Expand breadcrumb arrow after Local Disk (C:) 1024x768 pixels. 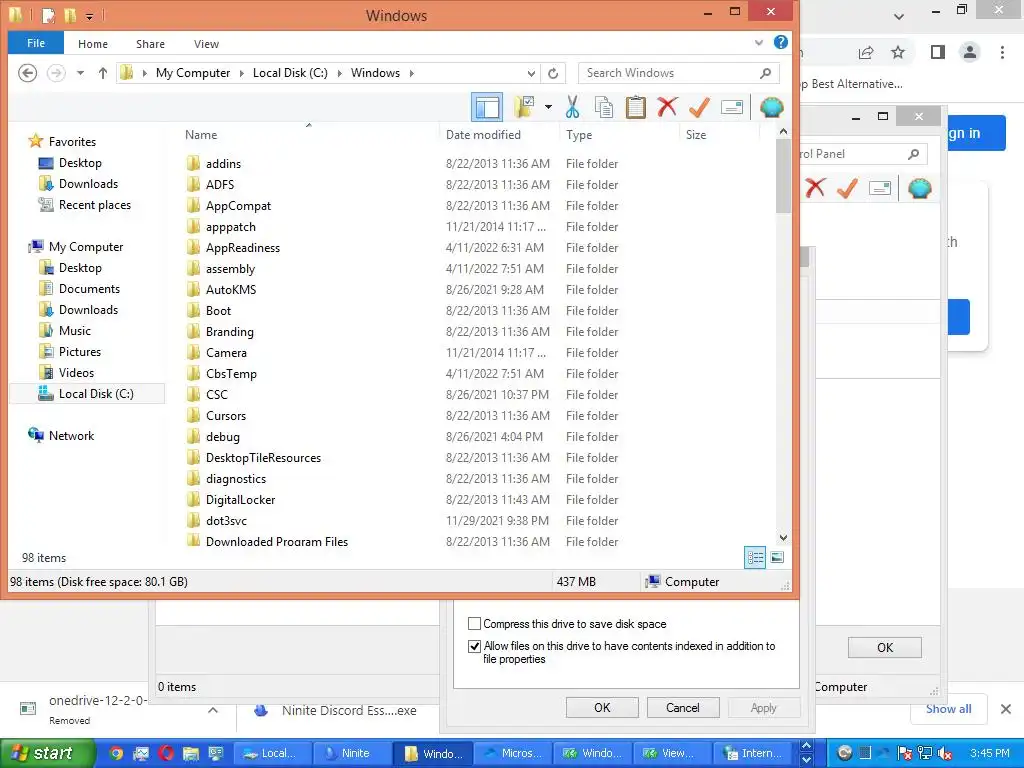tap(340, 73)
